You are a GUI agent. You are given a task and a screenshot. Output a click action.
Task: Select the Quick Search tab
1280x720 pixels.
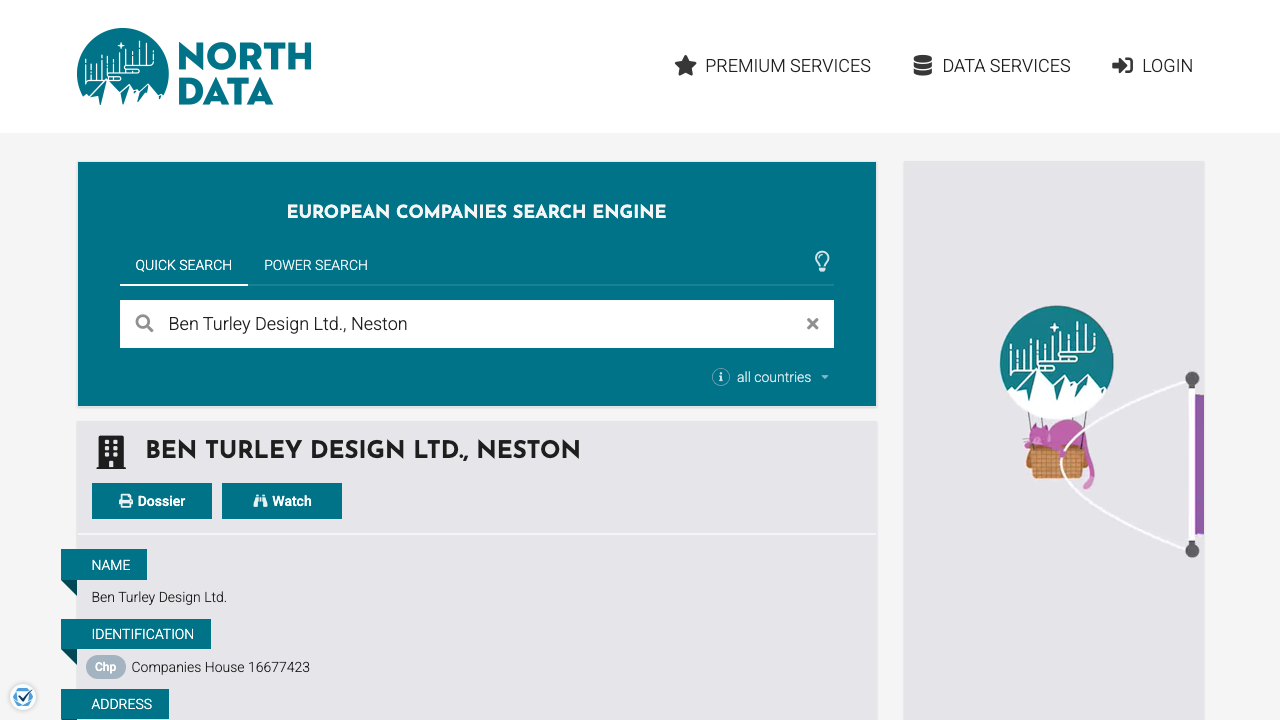tap(184, 265)
